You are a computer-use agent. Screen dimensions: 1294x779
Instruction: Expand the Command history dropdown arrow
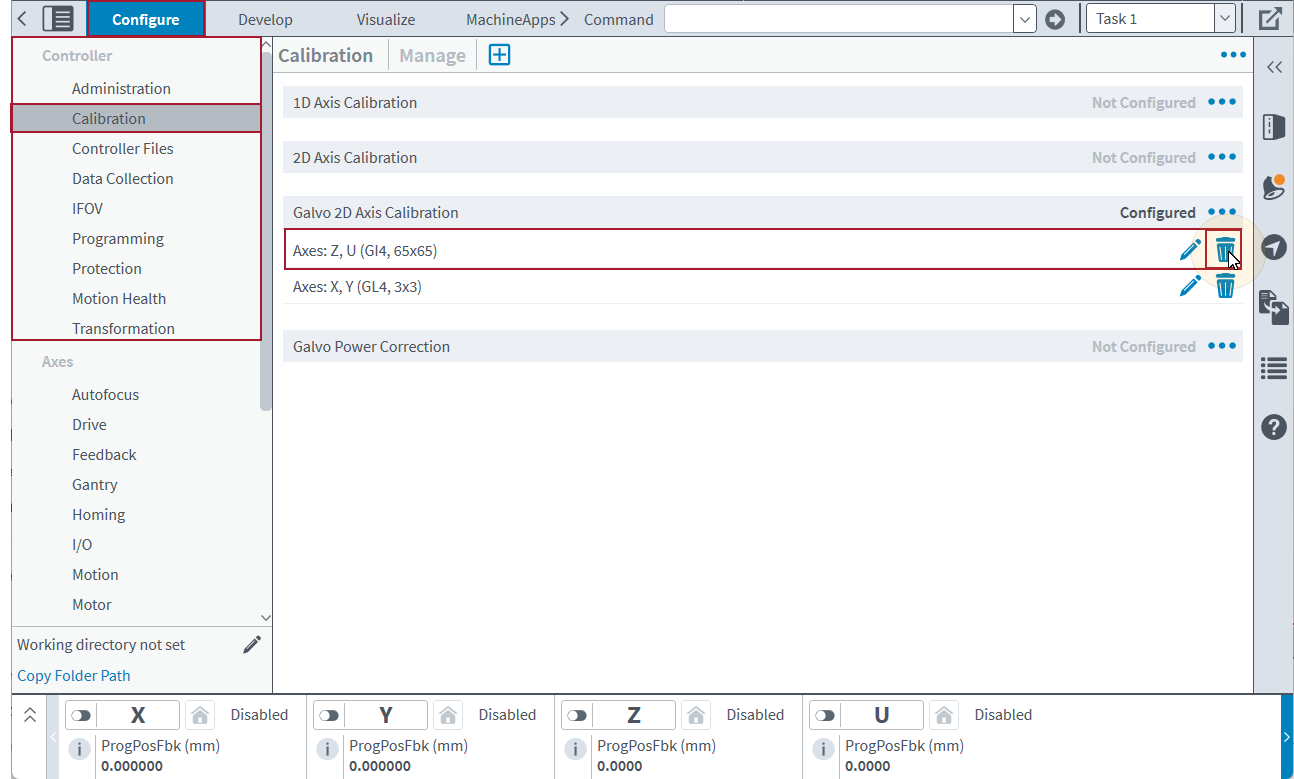(x=1024, y=19)
